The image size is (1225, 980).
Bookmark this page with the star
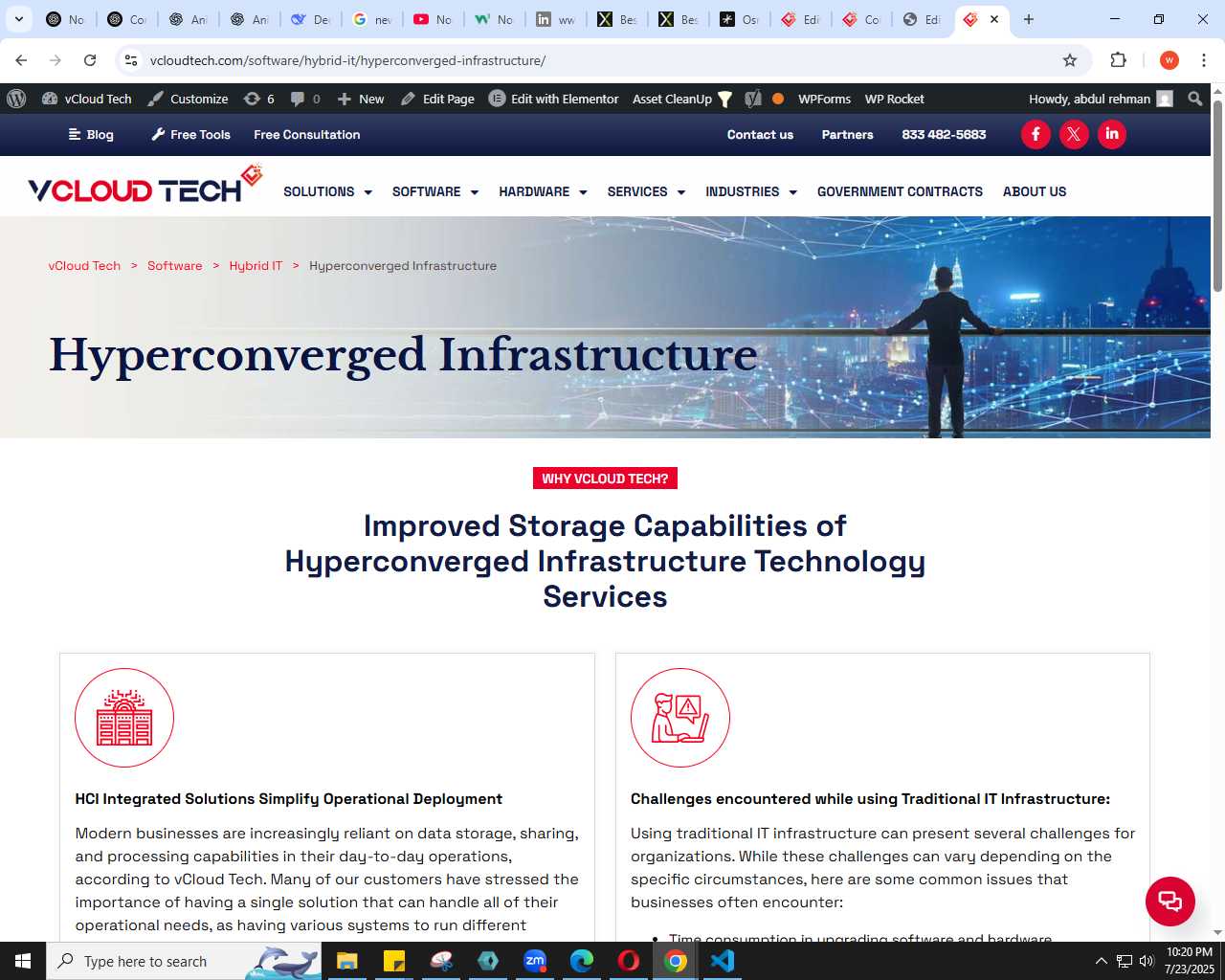pos(1070,60)
